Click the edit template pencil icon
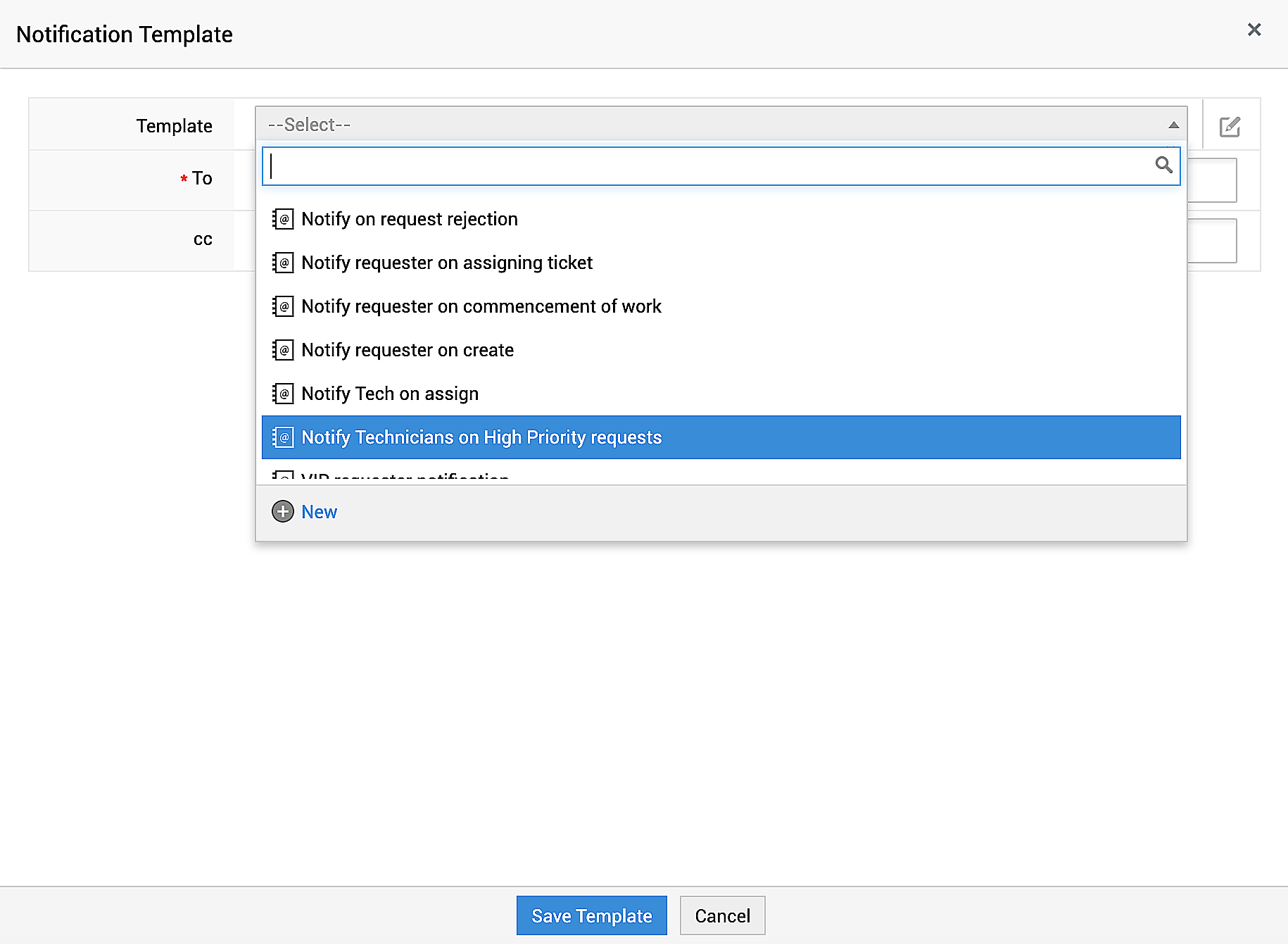This screenshot has height=945, width=1288. coord(1230,127)
